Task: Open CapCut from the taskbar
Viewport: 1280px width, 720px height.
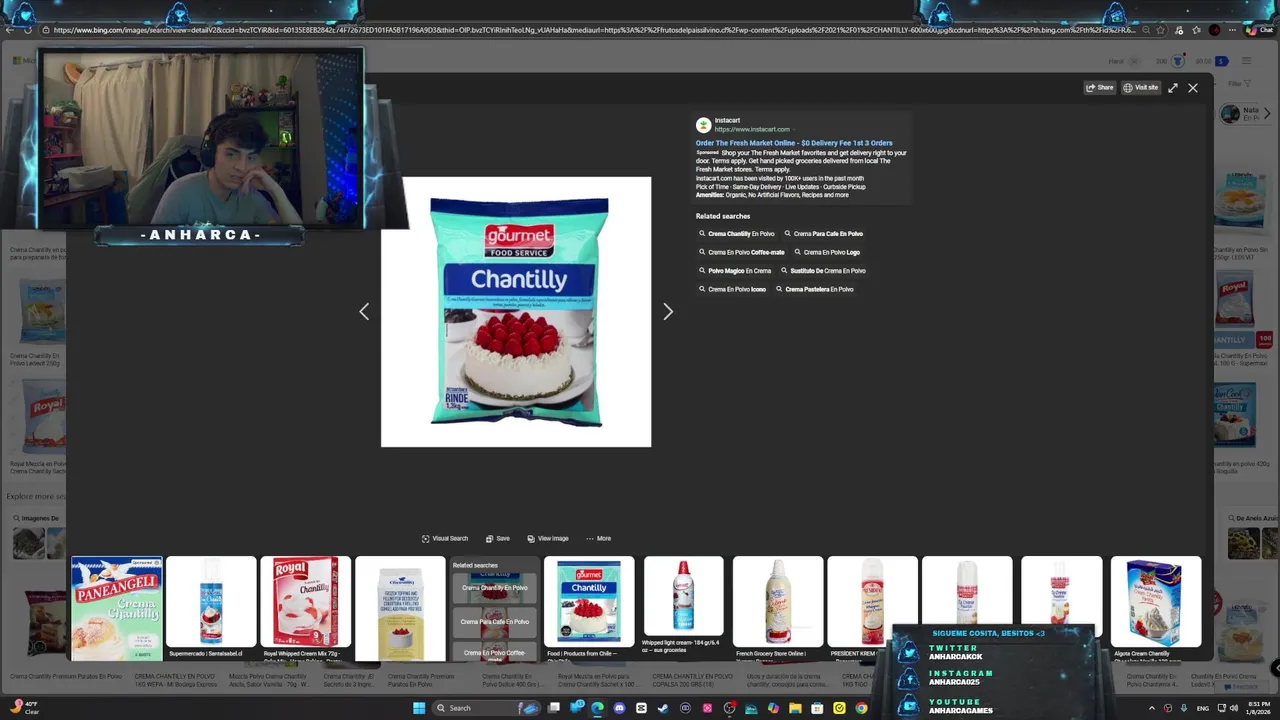Action: click(641, 708)
